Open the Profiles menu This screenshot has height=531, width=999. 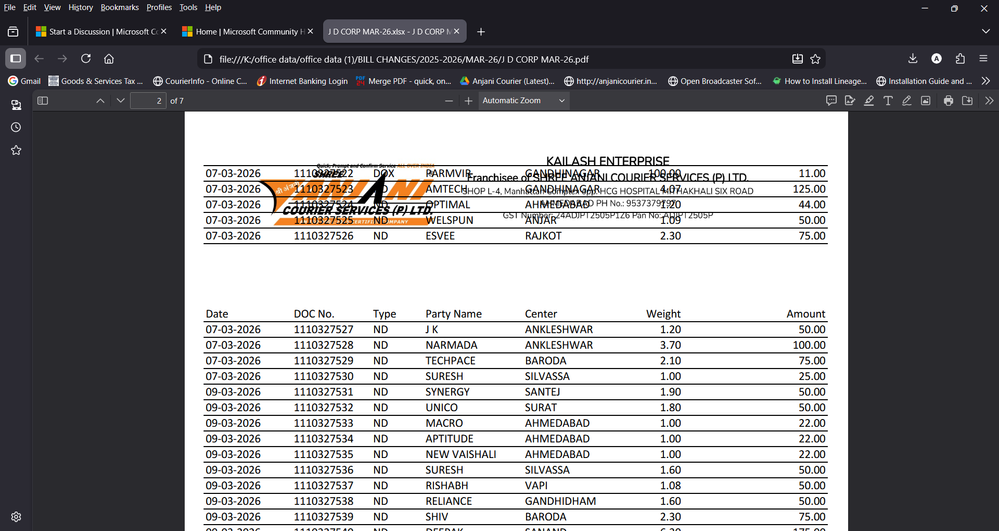(x=159, y=8)
